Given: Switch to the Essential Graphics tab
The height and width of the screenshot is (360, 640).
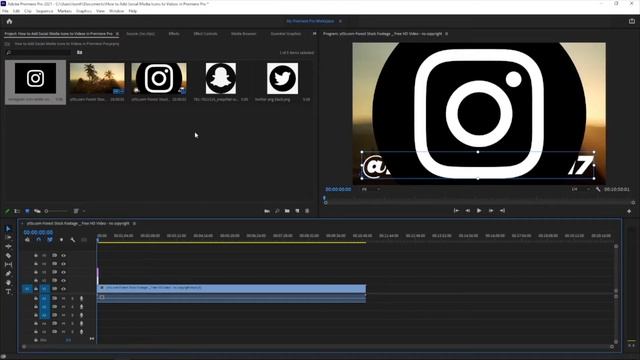Looking at the screenshot, I should (x=286, y=34).
